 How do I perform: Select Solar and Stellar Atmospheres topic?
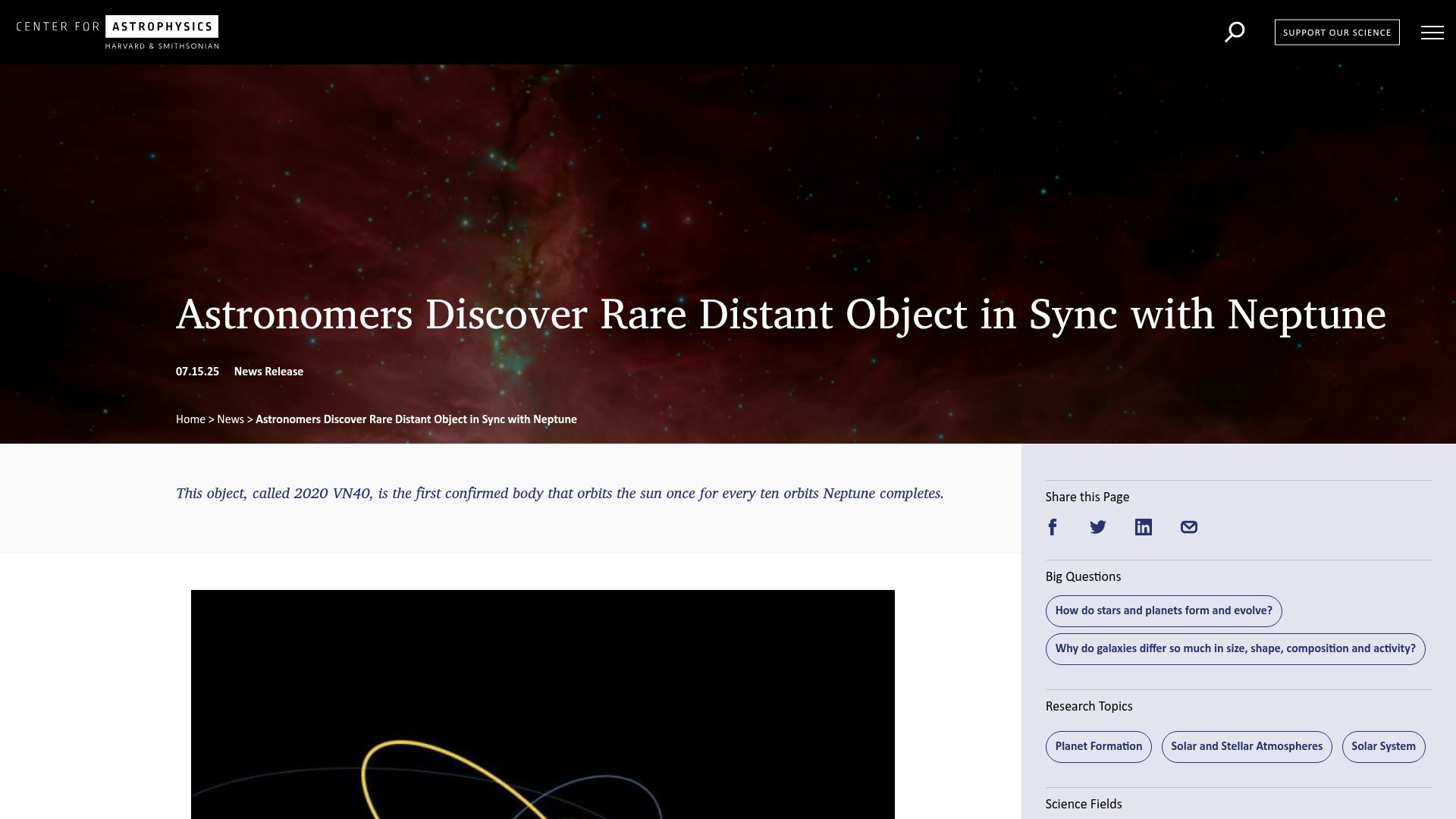point(1247,747)
